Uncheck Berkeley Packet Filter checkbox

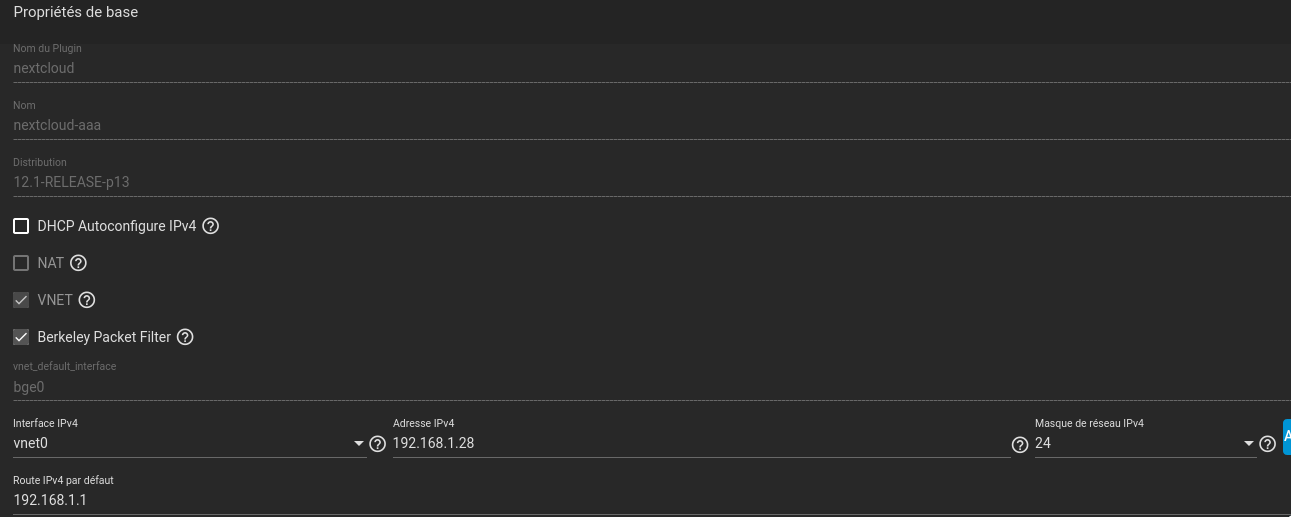(21, 337)
